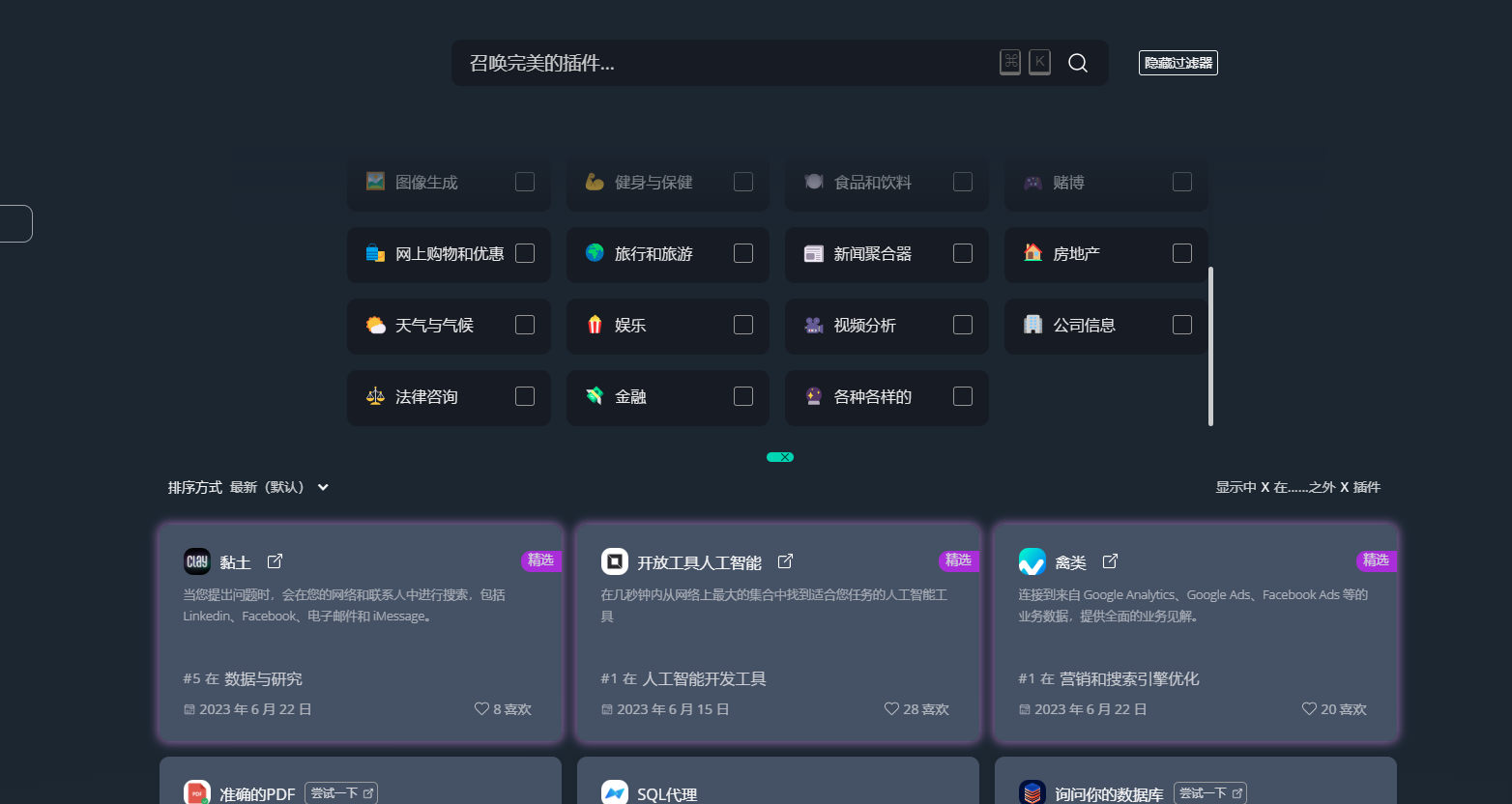
Task: Click the K key shortcut icon
Action: coord(1040,62)
